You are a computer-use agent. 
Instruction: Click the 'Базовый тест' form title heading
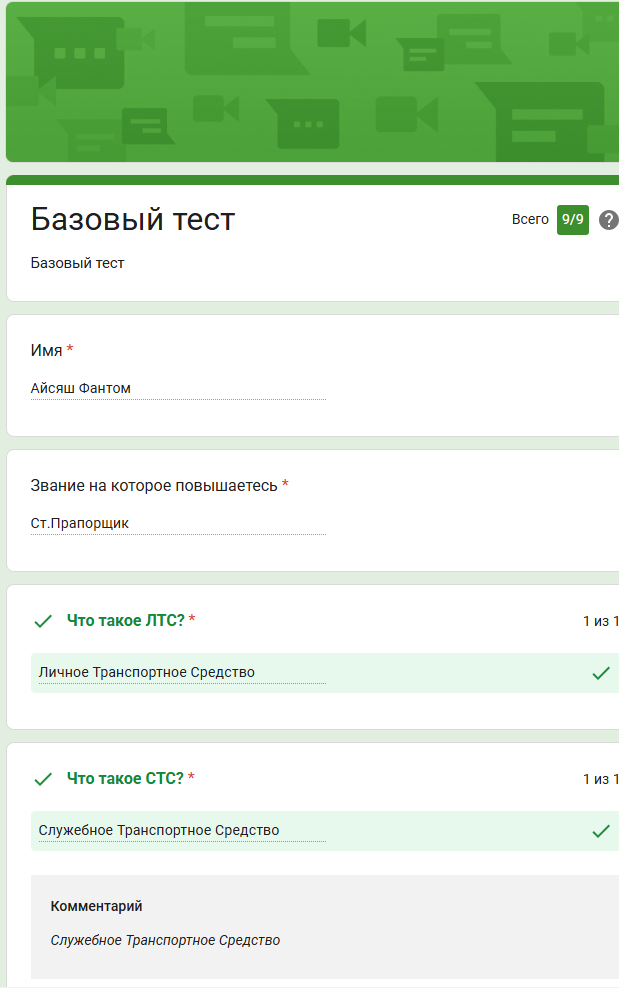click(133, 219)
